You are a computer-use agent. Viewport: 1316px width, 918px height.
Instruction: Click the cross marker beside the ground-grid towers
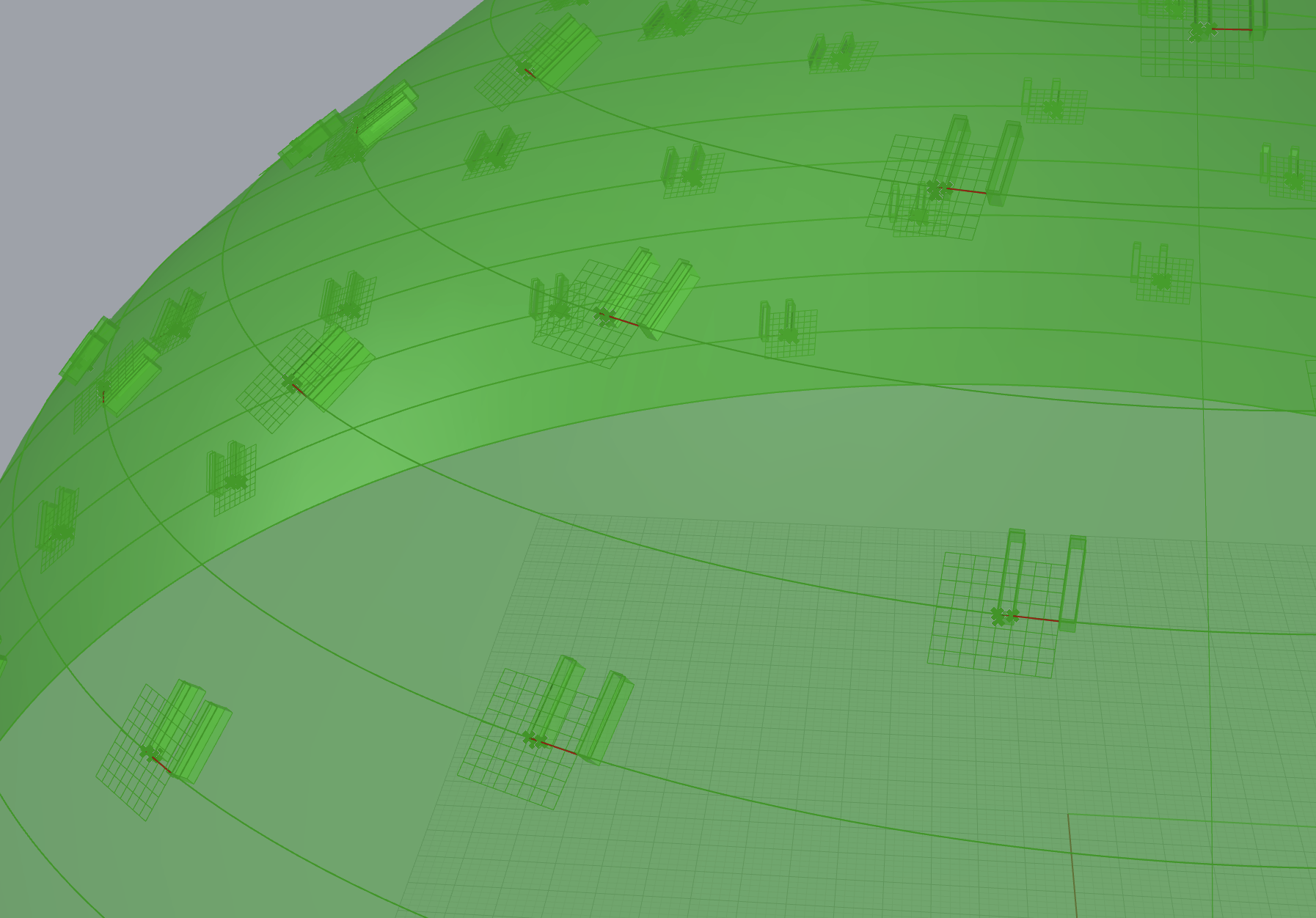(x=1004, y=616)
